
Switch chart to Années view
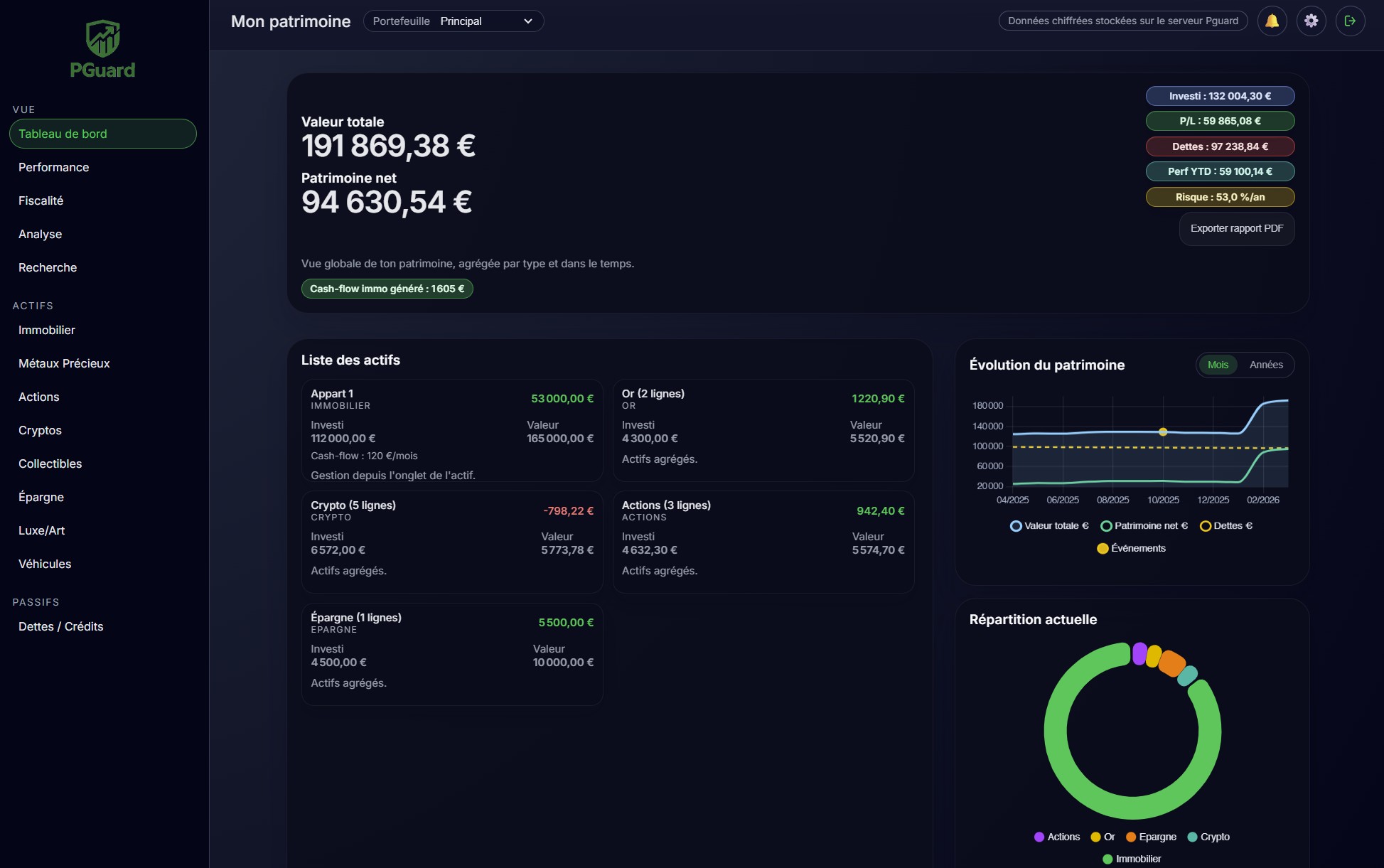(1268, 365)
